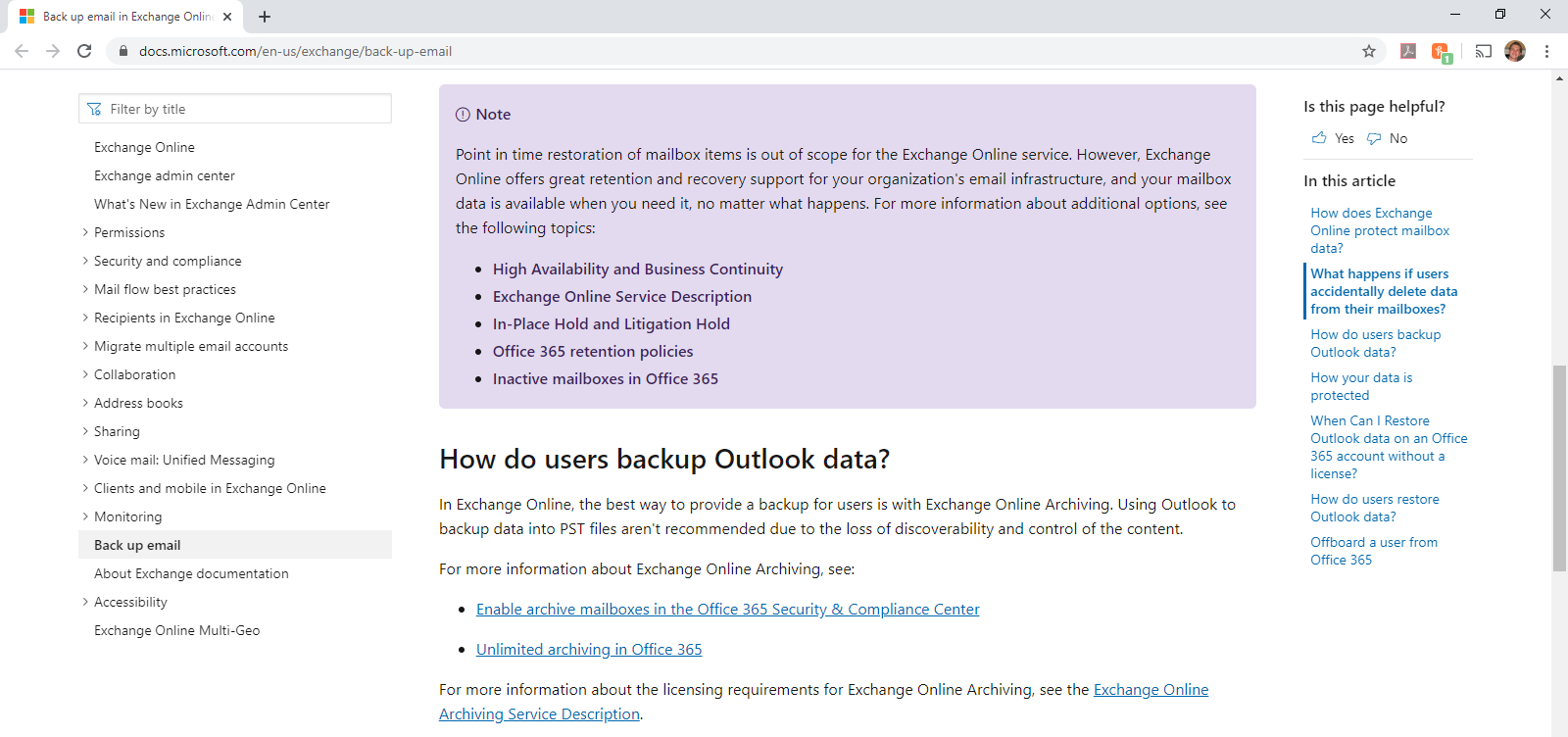Screen dimensions: 1568x737
Task: Open a new browser tab
Action: click(265, 17)
